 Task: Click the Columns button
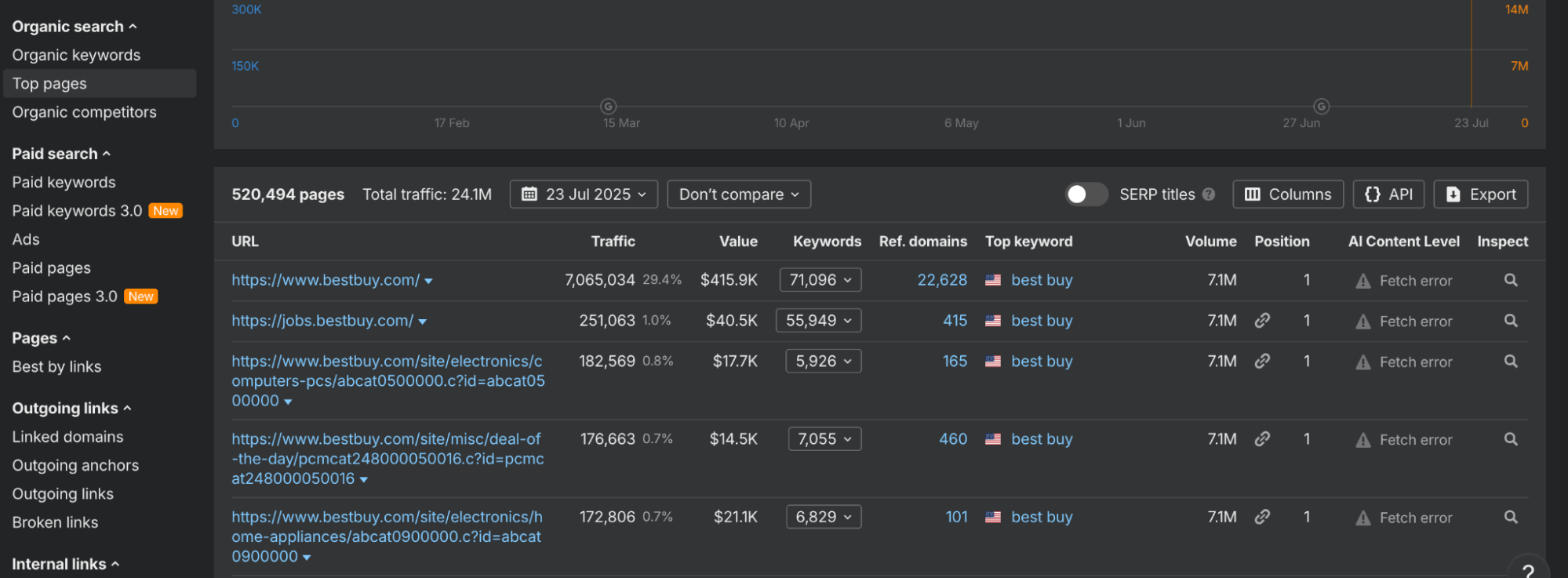1288,194
